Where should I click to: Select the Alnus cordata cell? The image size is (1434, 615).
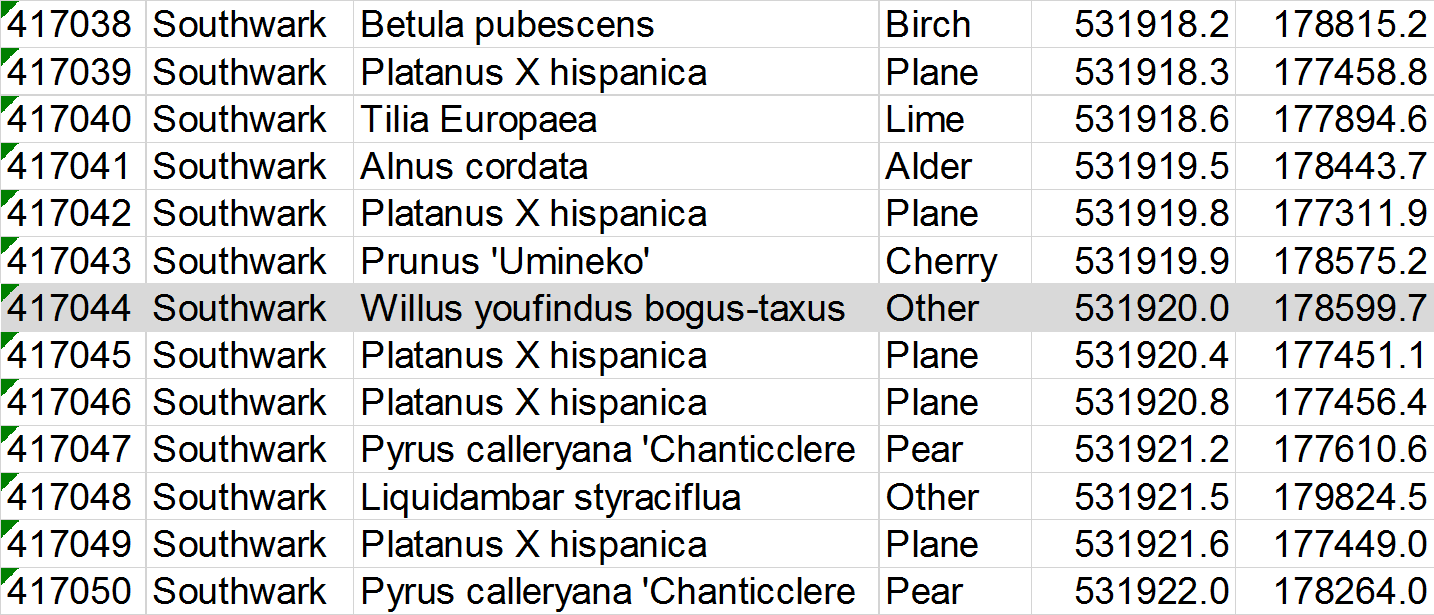(x=474, y=167)
